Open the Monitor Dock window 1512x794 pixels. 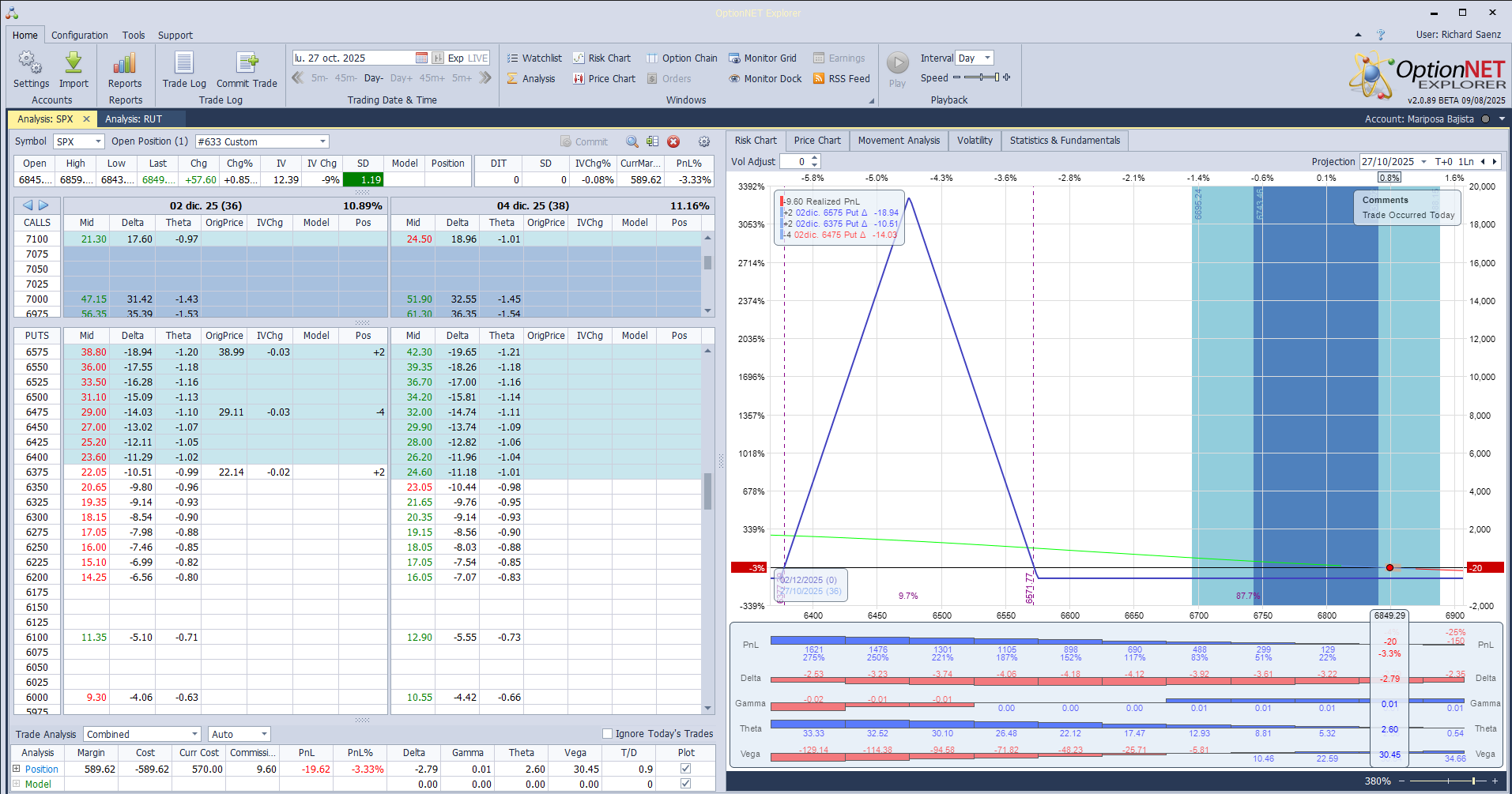(x=765, y=78)
